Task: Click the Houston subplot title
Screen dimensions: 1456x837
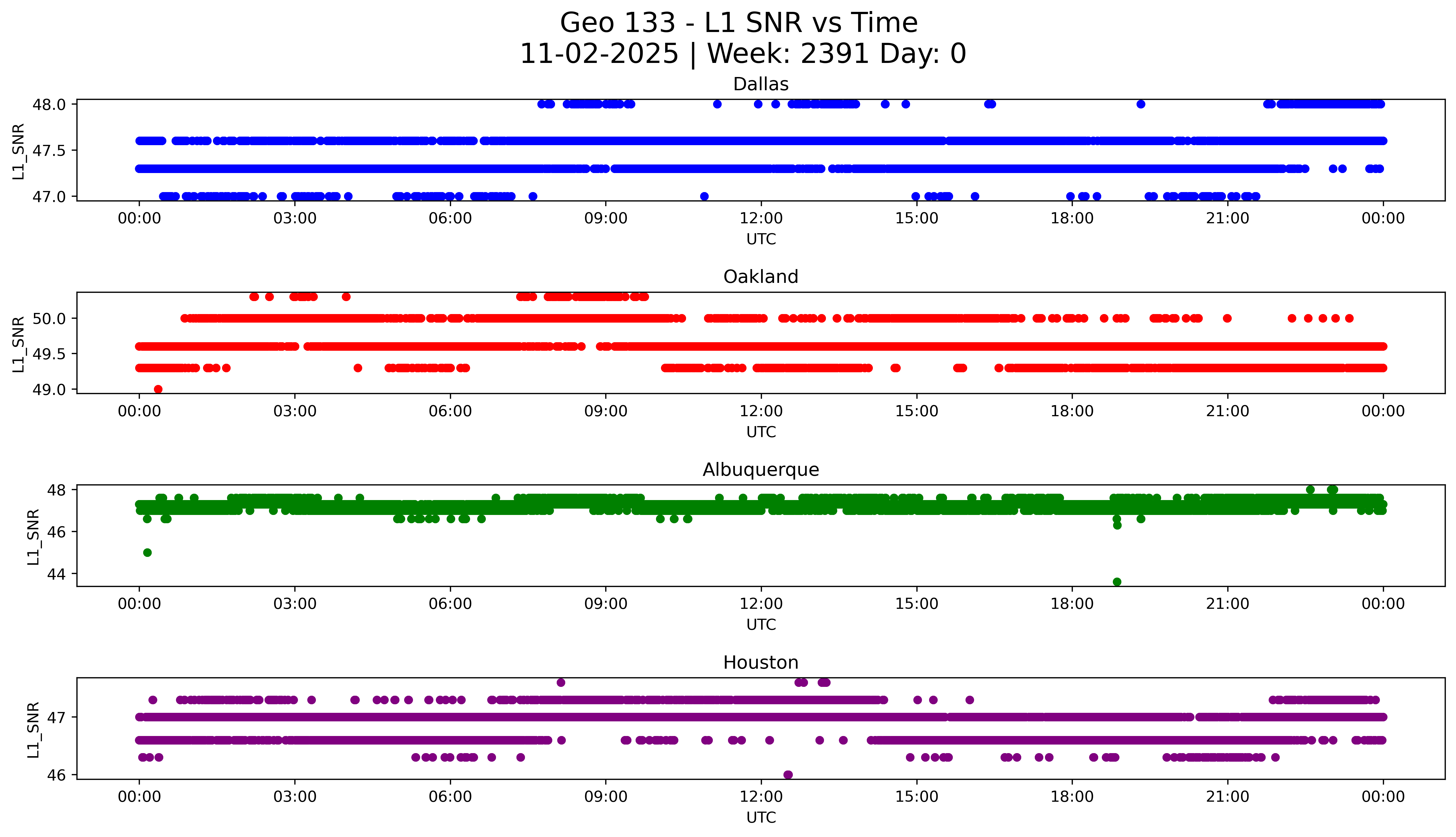Action: click(761, 663)
